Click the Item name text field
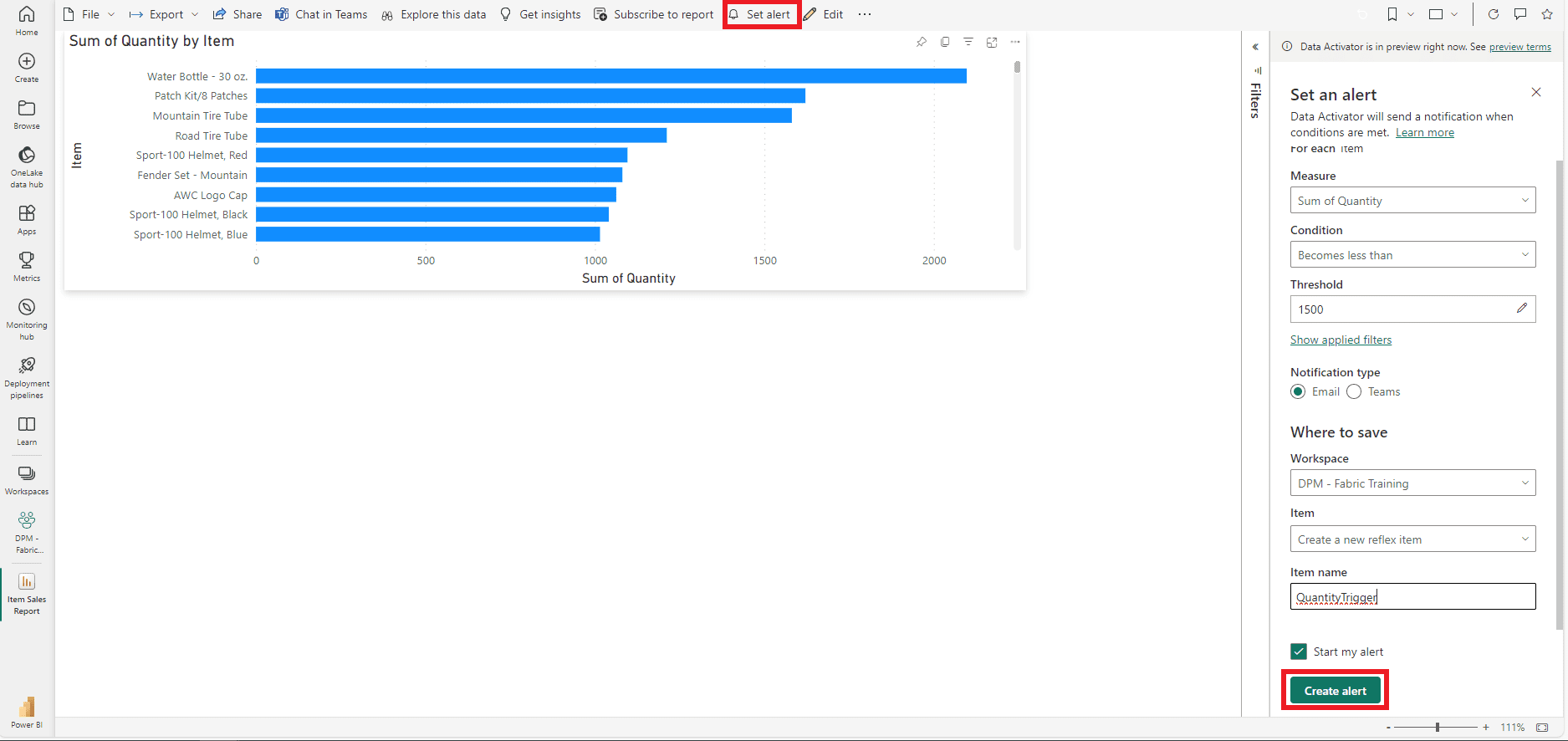Viewport: 1568px width, 741px height. click(x=1412, y=596)
